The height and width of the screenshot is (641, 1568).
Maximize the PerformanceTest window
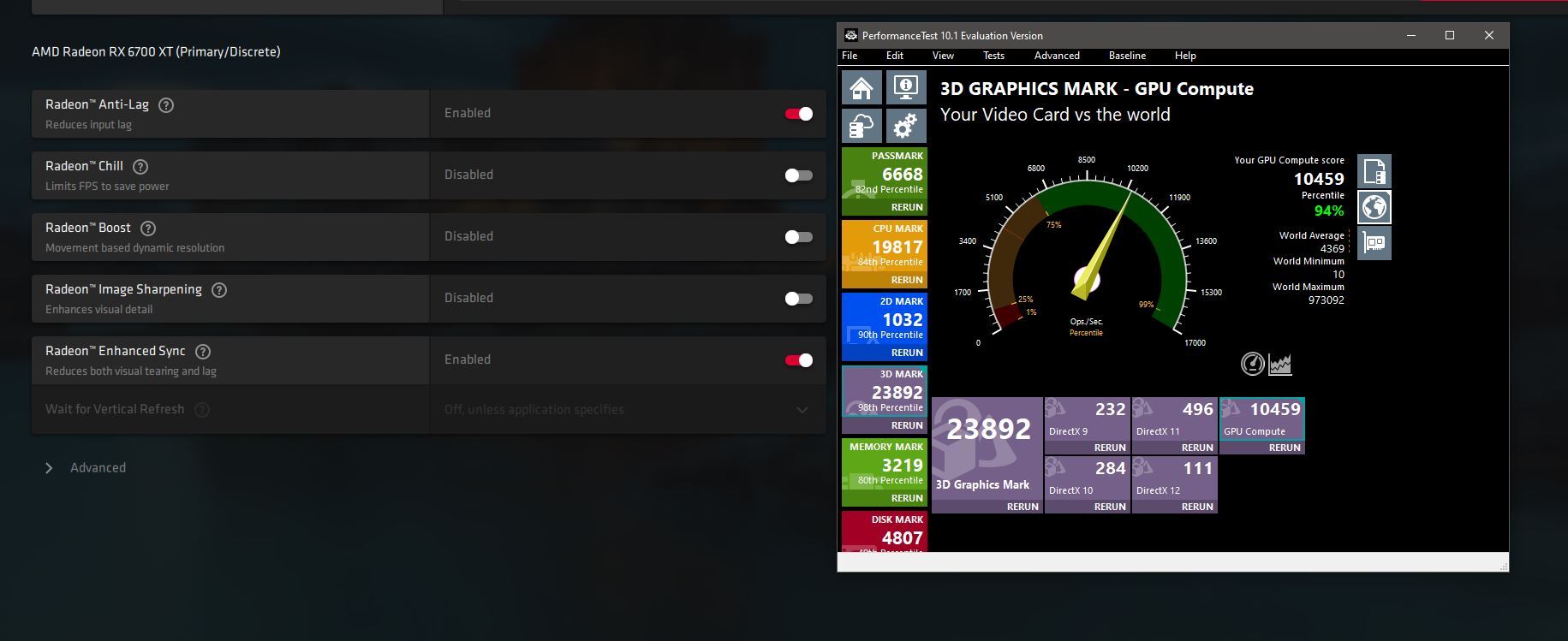tap(1450, 35)
